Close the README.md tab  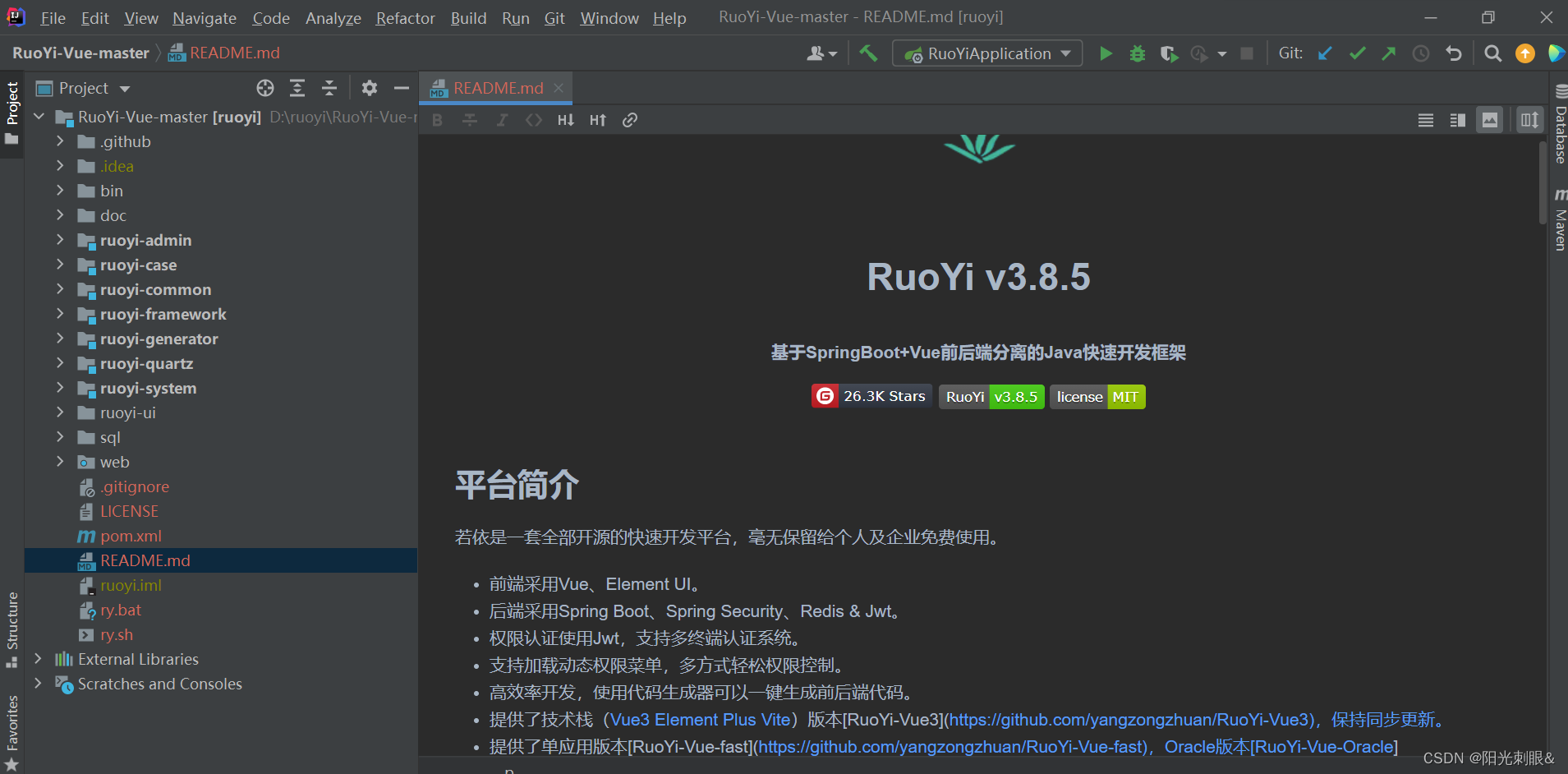[559, 87]
